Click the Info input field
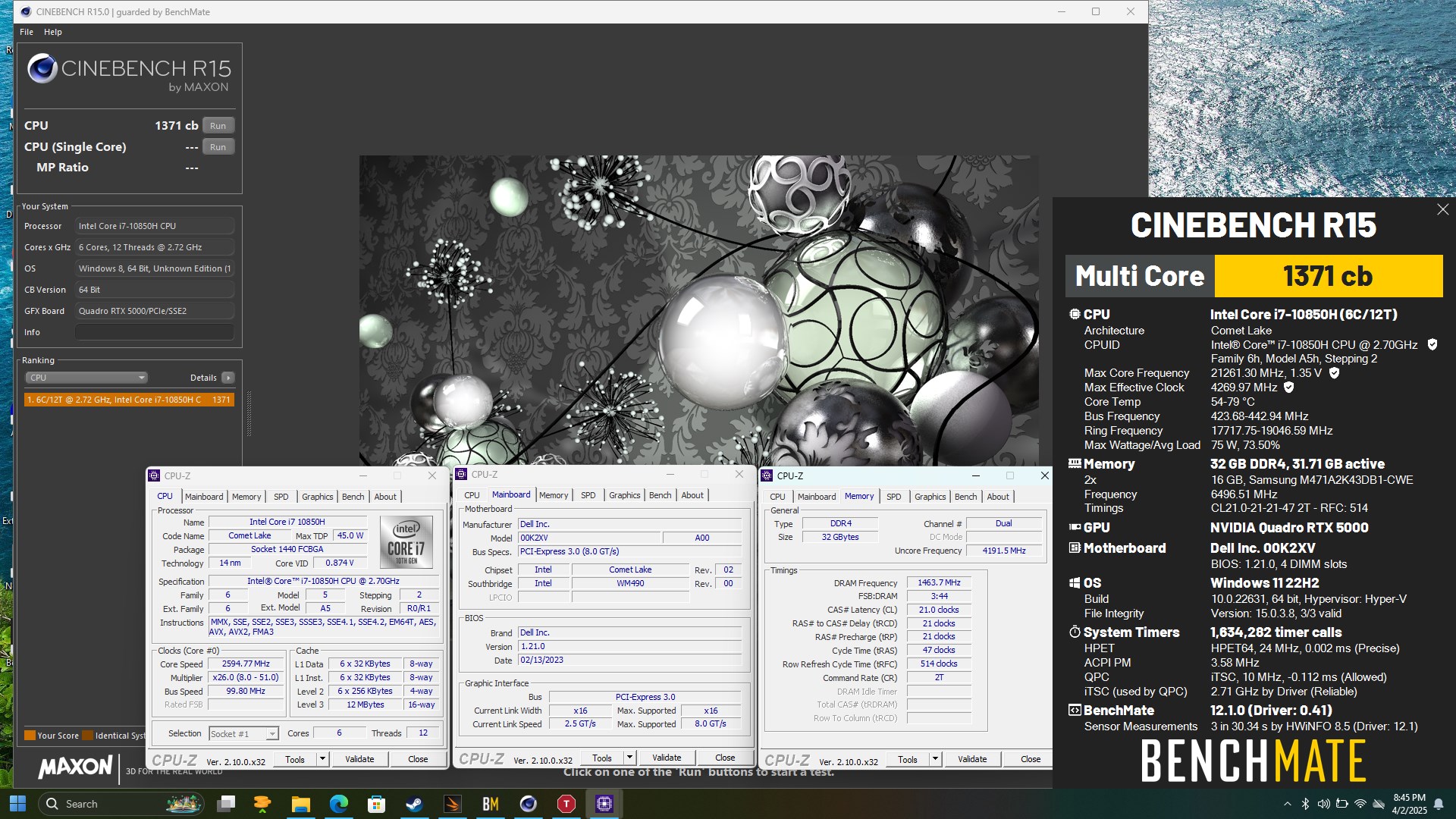The height and width of the screenshot is (819, 1456). coord(155,332)
